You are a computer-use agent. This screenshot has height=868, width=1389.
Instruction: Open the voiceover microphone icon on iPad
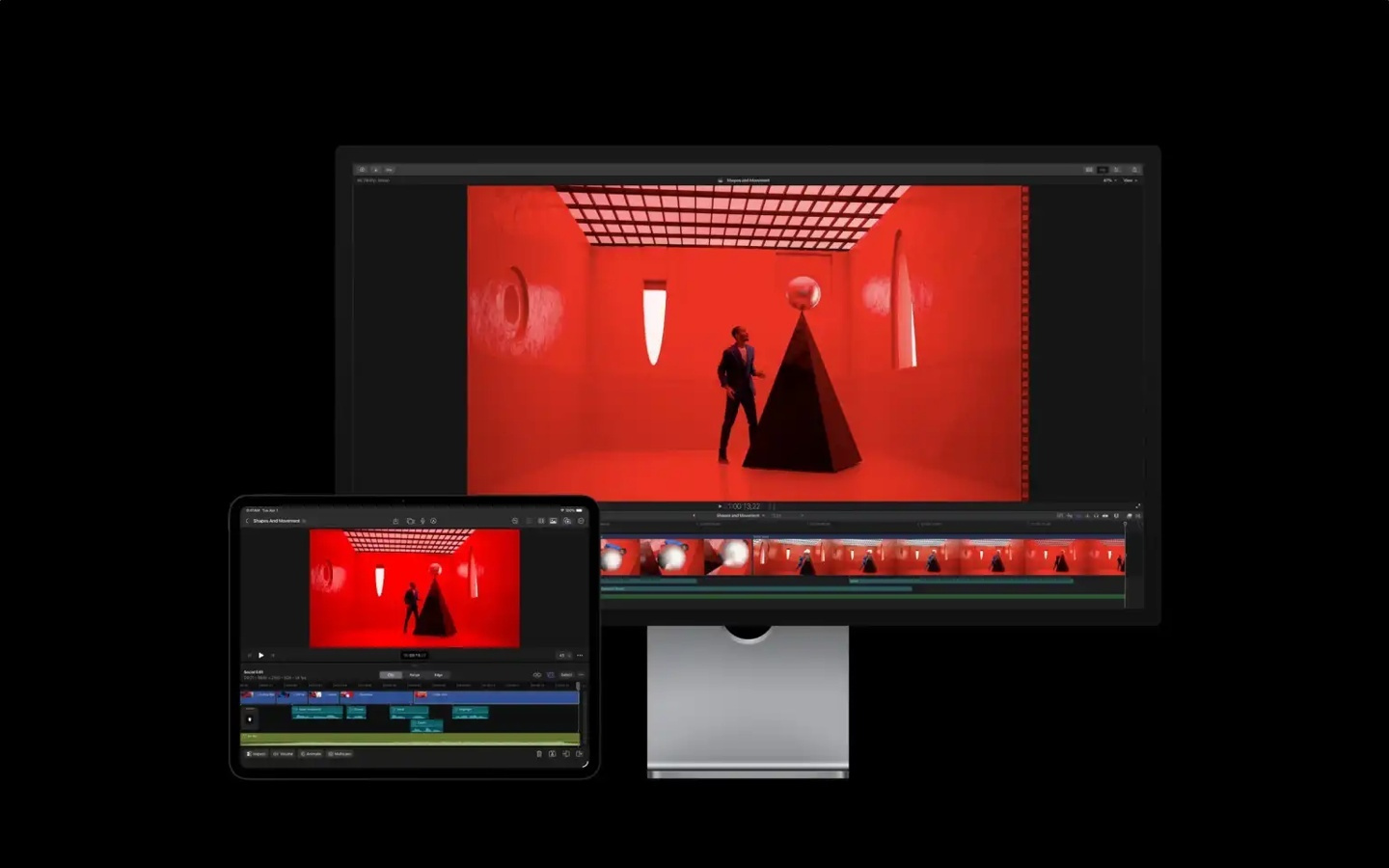pyautogui.click(x=422, y=521)
